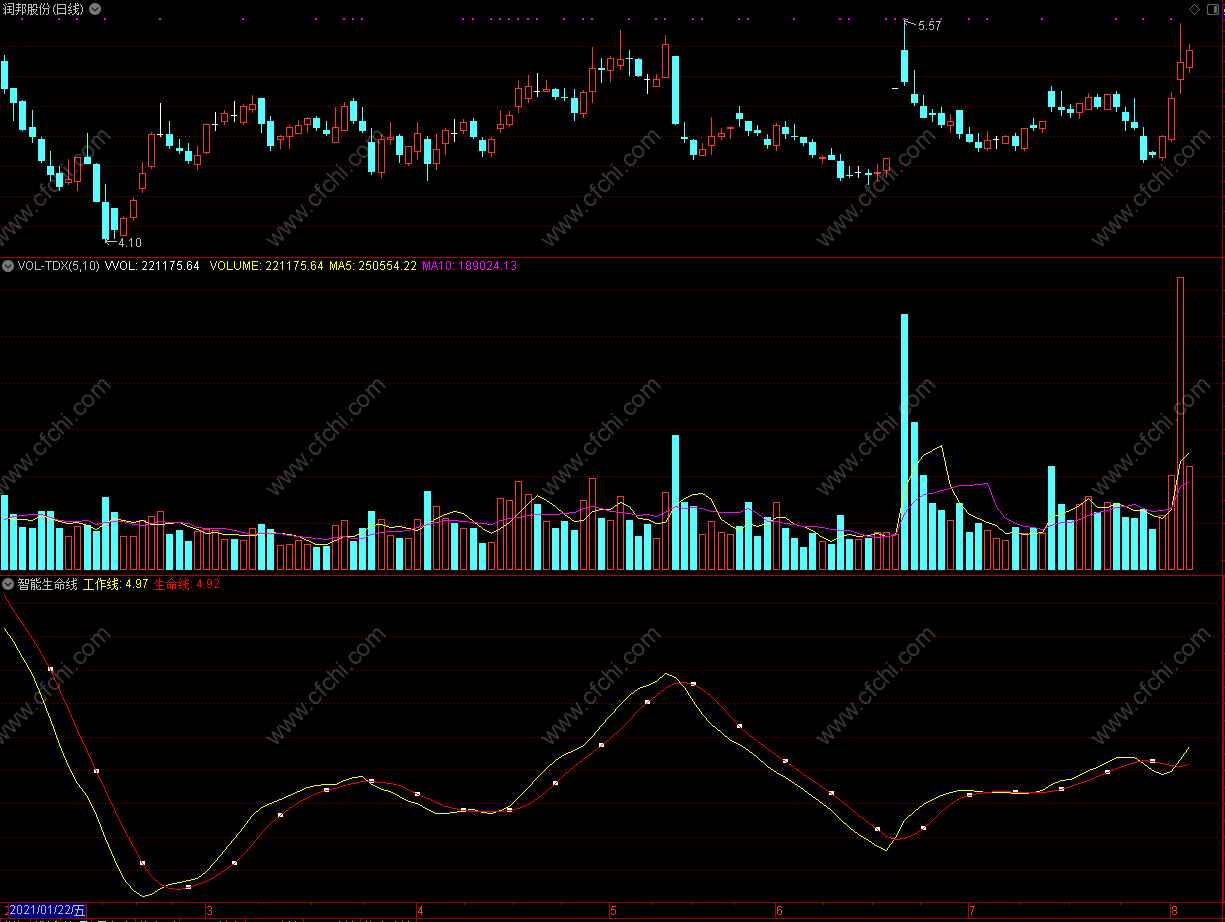The width and height of the screenshot is (1225, 922).
Task: Click the VOLUME: 221175.64 value
Action: point(267,266)
